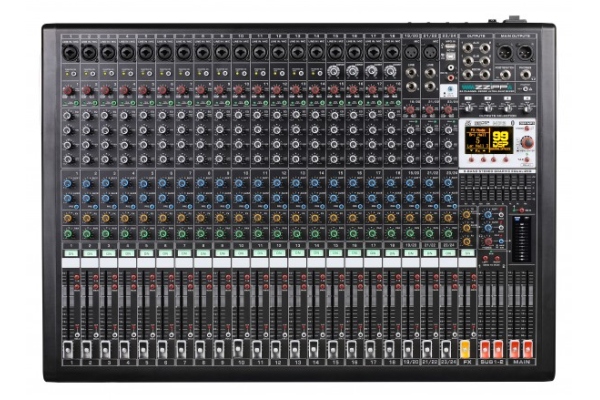
Task: Click the channel 1 combo XLR input jack
Action: (70, 52)
